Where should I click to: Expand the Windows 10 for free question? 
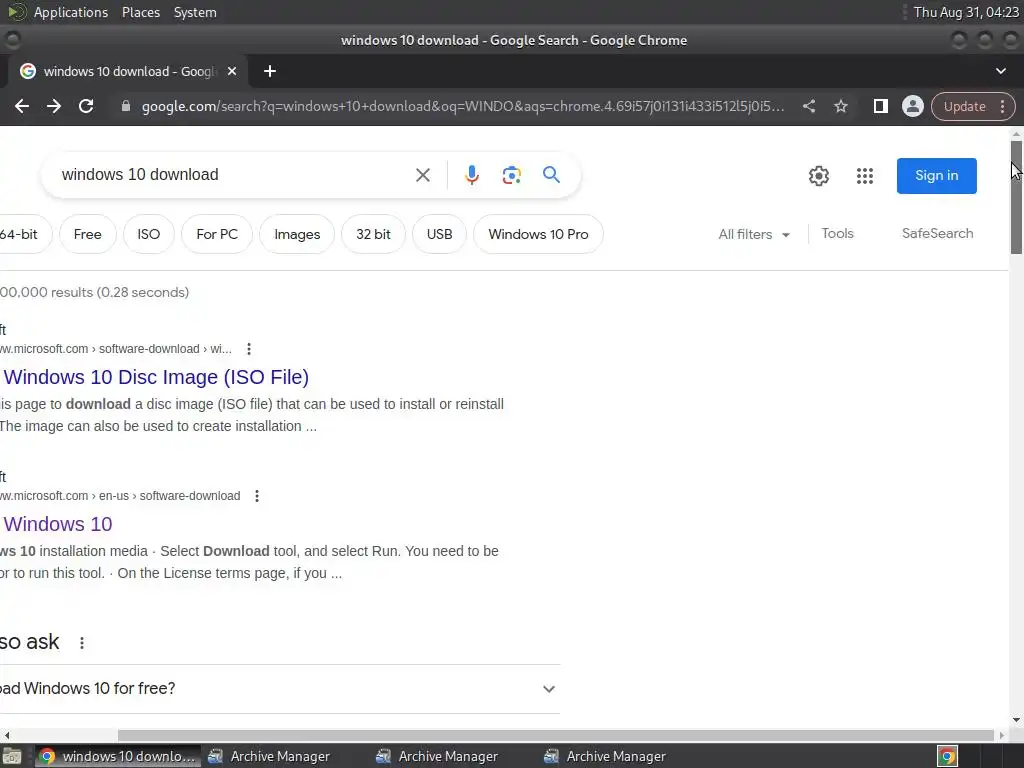280,688
